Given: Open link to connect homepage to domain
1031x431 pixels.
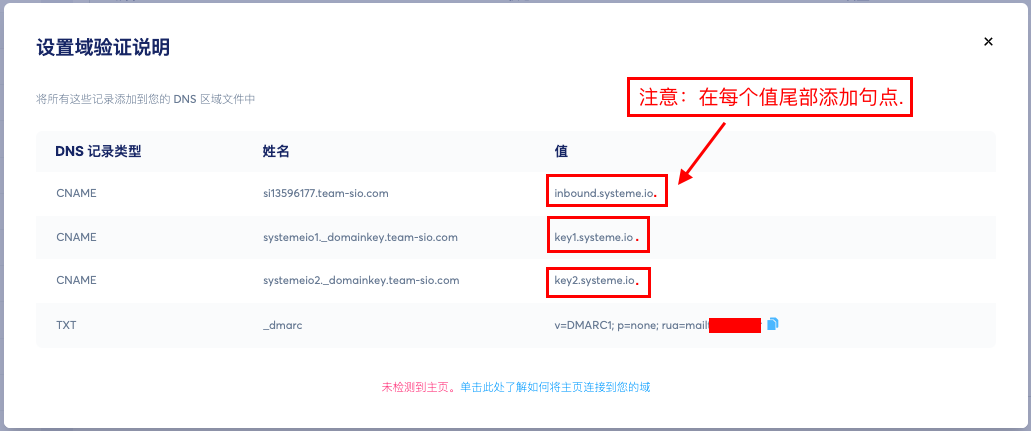Looking at the screenshot, I should tap(556, 387).
